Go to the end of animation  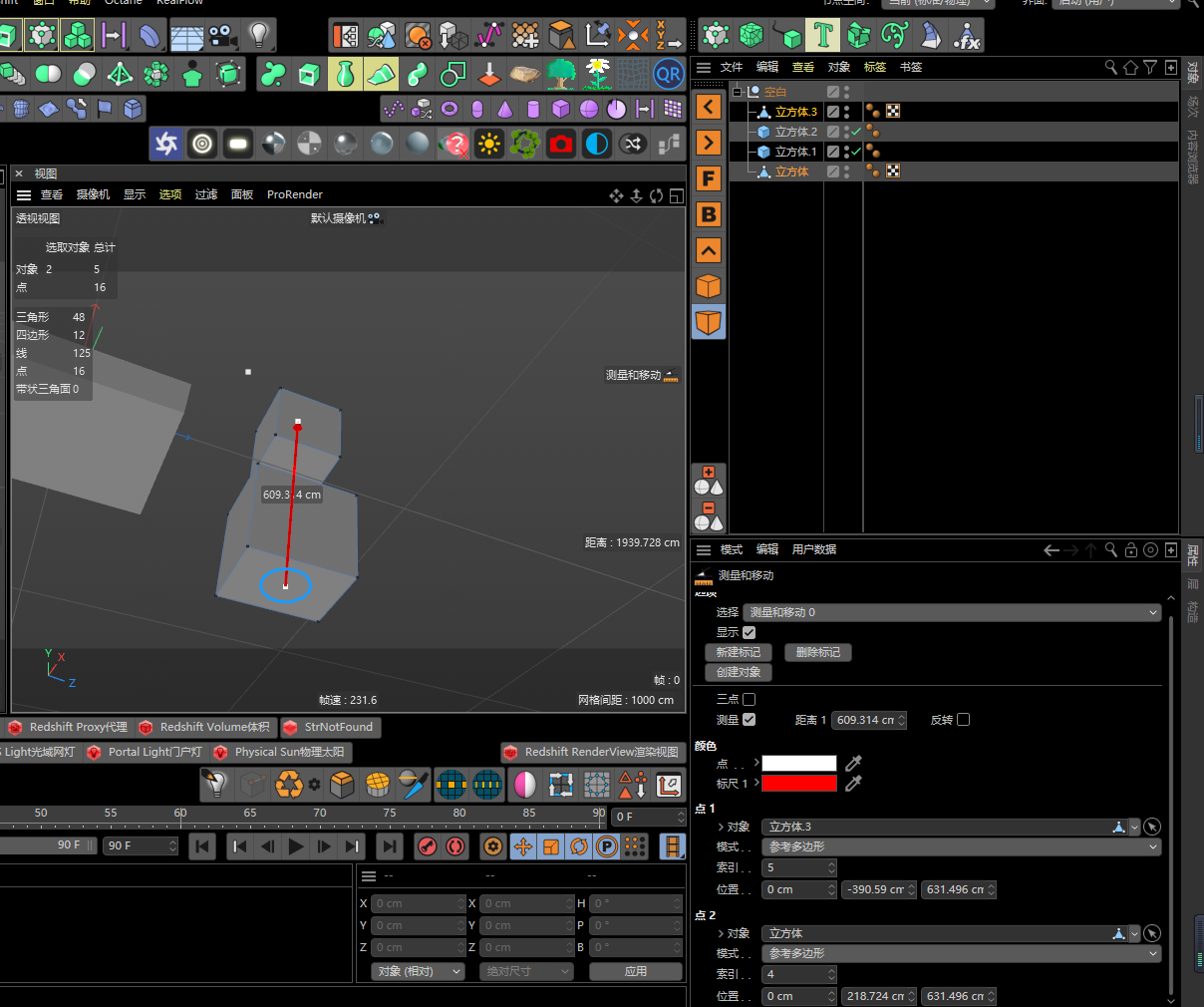click(x=390, y=846)
